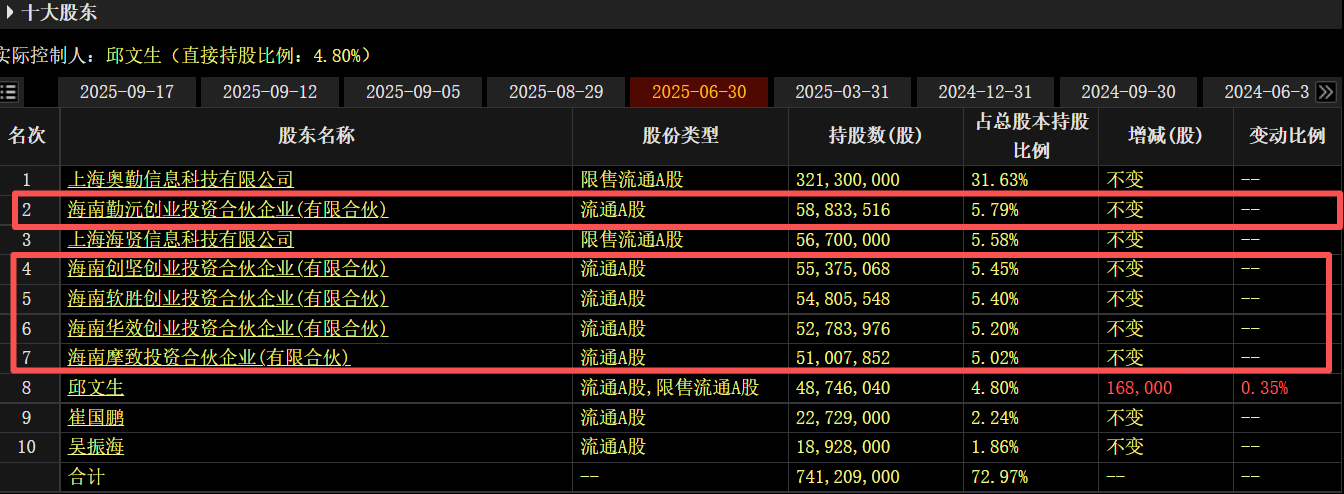Viewport: 1344px width, 494px height.
Task: Click the 实际控制人 邱文生 info line
Action: (186, 54)
